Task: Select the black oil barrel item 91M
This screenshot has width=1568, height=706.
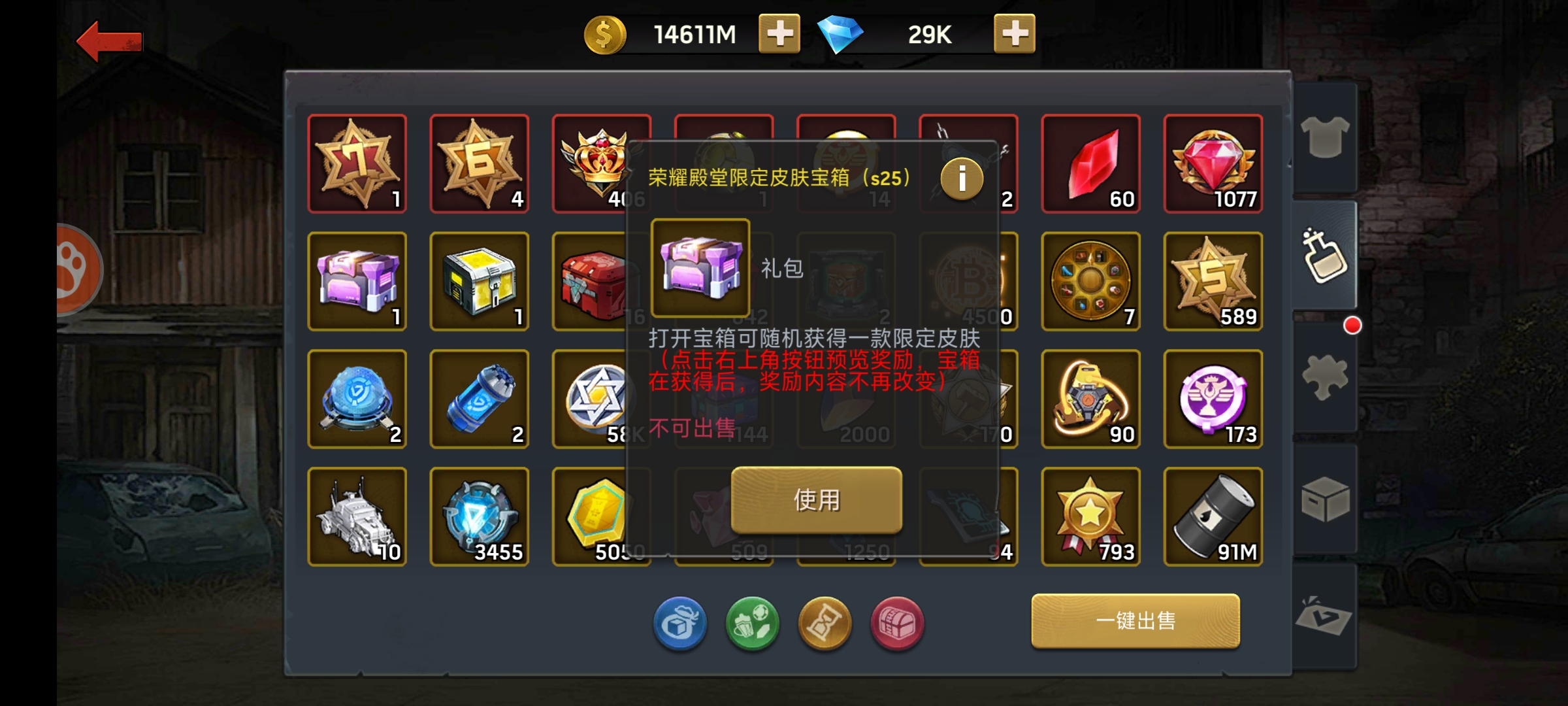Action: pos(1213,516)
